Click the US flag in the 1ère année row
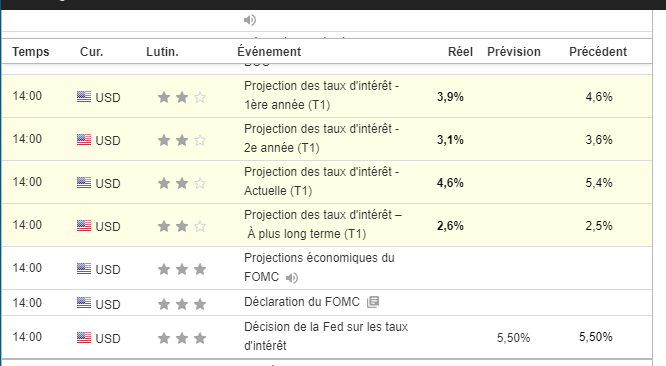The height and width of the screenshot is (366, 666). pyautogui.click(x=84, y=97)
